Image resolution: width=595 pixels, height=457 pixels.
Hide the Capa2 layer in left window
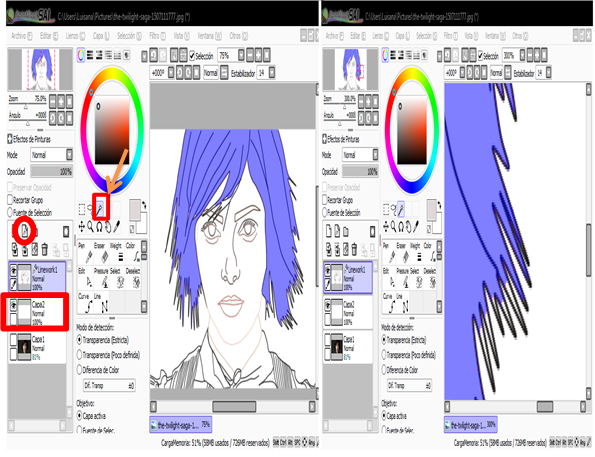pyautogui.click(x=13, y=304)
